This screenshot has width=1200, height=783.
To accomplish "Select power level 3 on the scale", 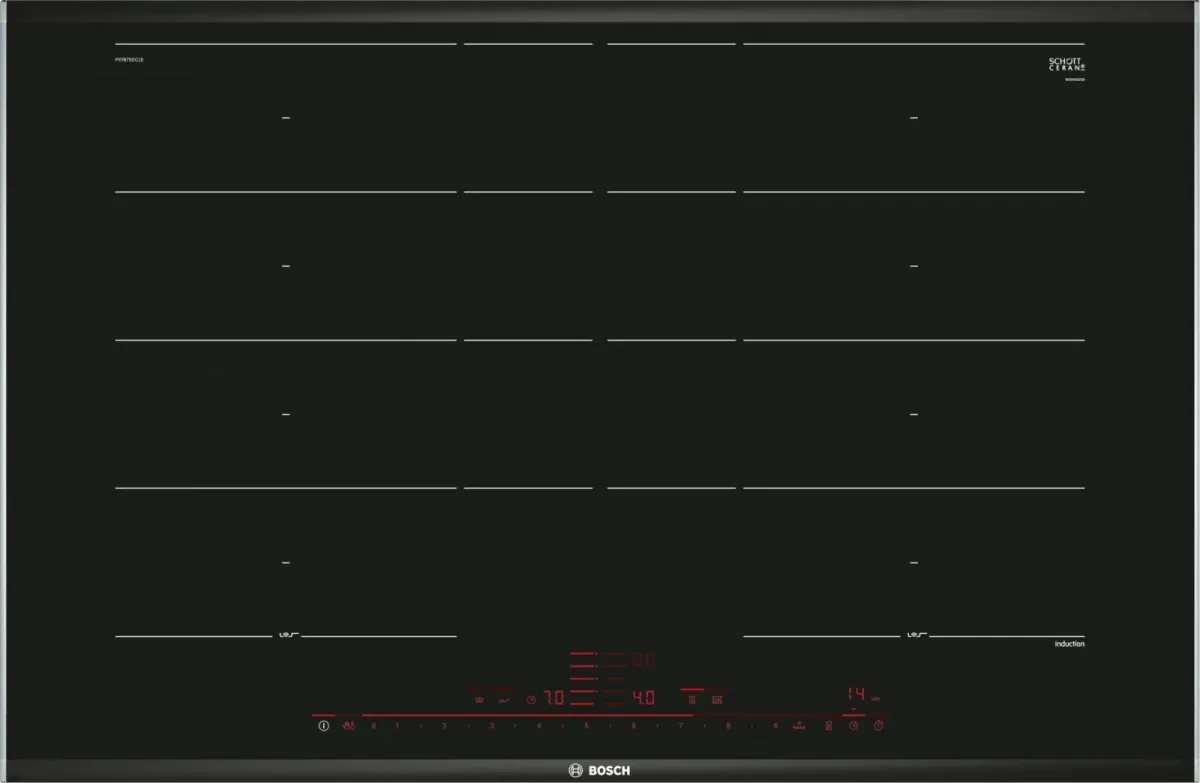I will pos(491,726).
